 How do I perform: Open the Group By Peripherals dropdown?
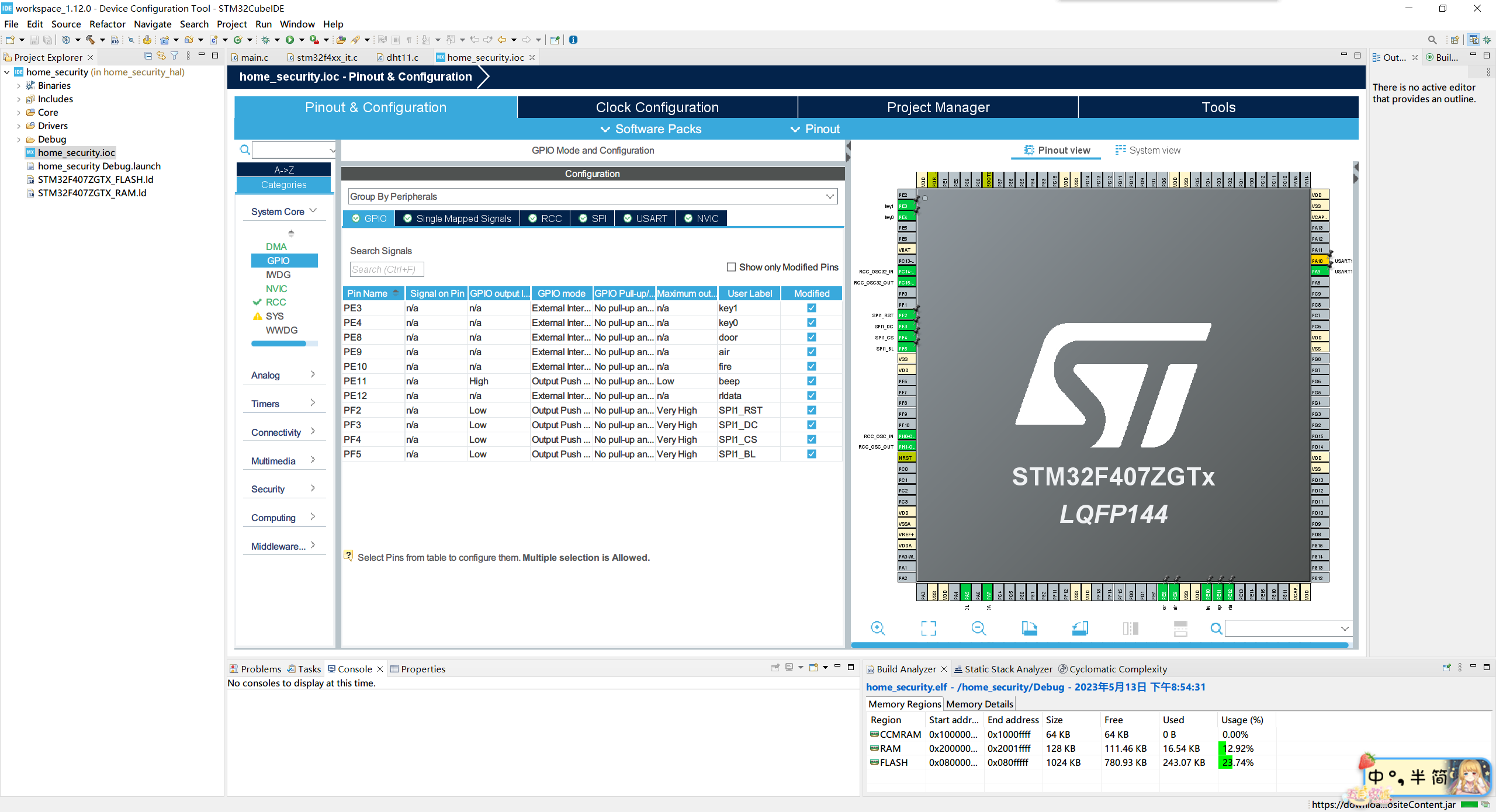point(593,196)
